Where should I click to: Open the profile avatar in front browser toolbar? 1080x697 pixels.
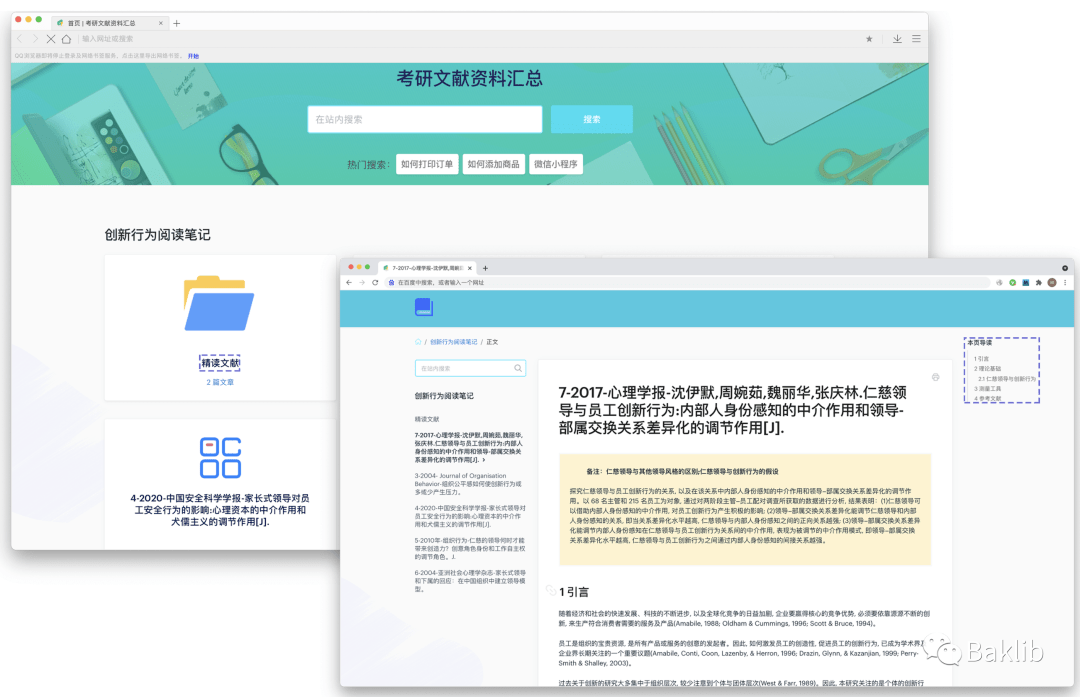[1052, 282]
